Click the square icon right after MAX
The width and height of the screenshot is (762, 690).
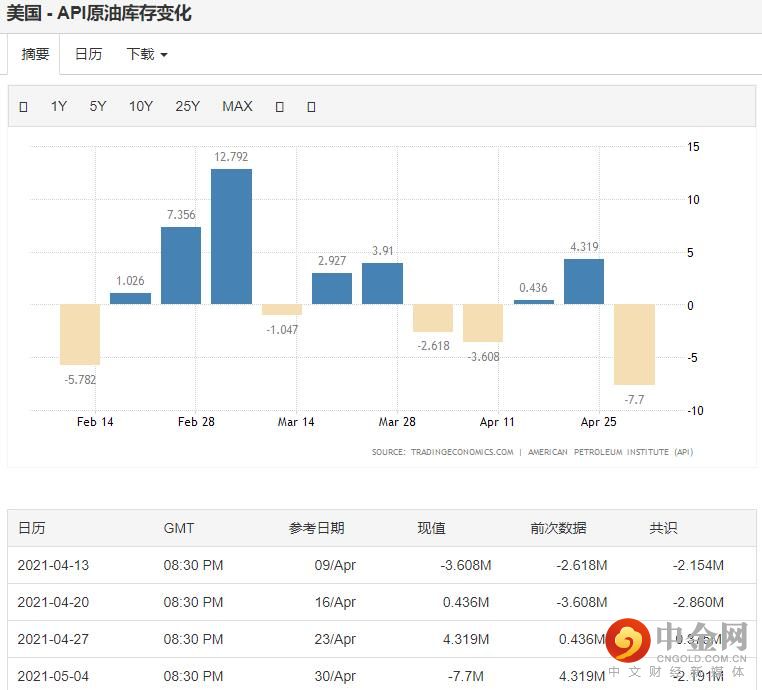click(279, 107)
